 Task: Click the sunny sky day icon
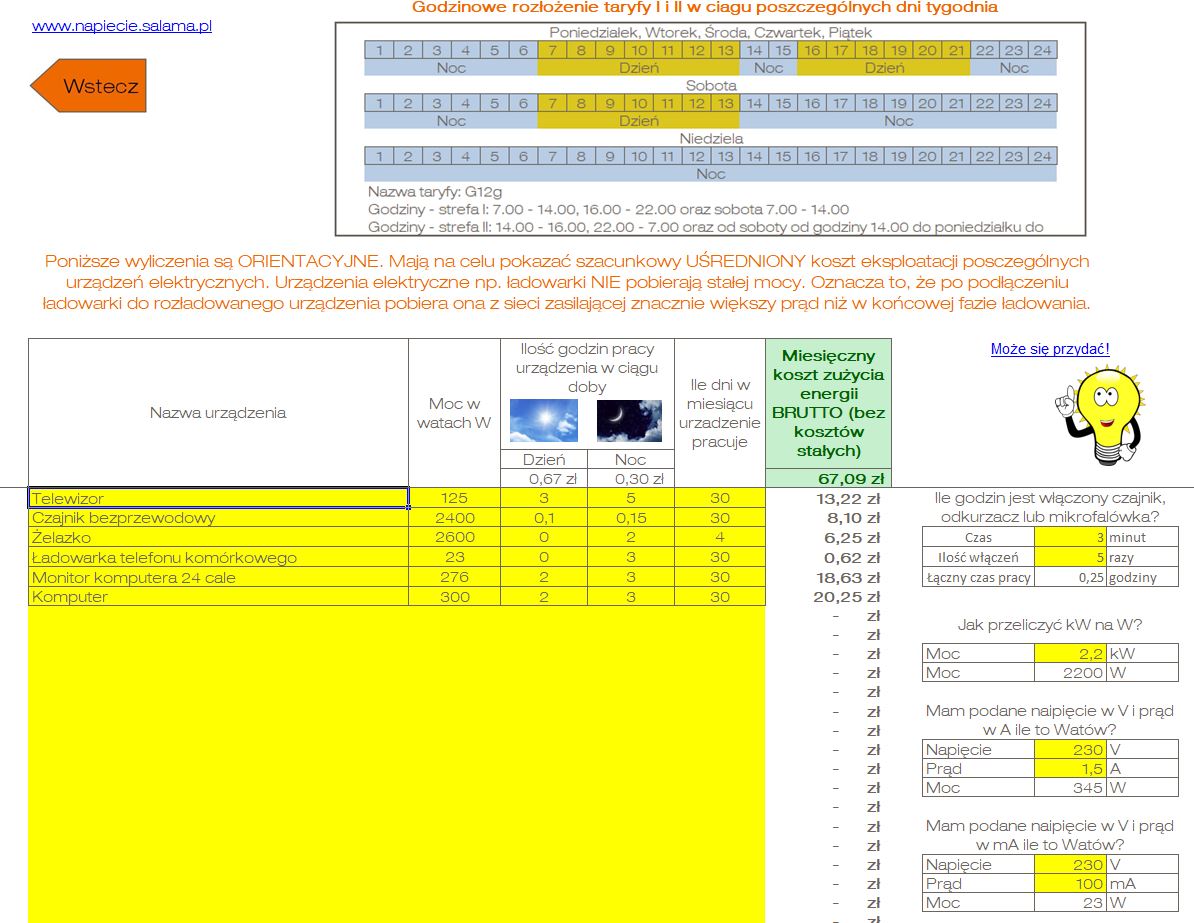pos(544,421)
